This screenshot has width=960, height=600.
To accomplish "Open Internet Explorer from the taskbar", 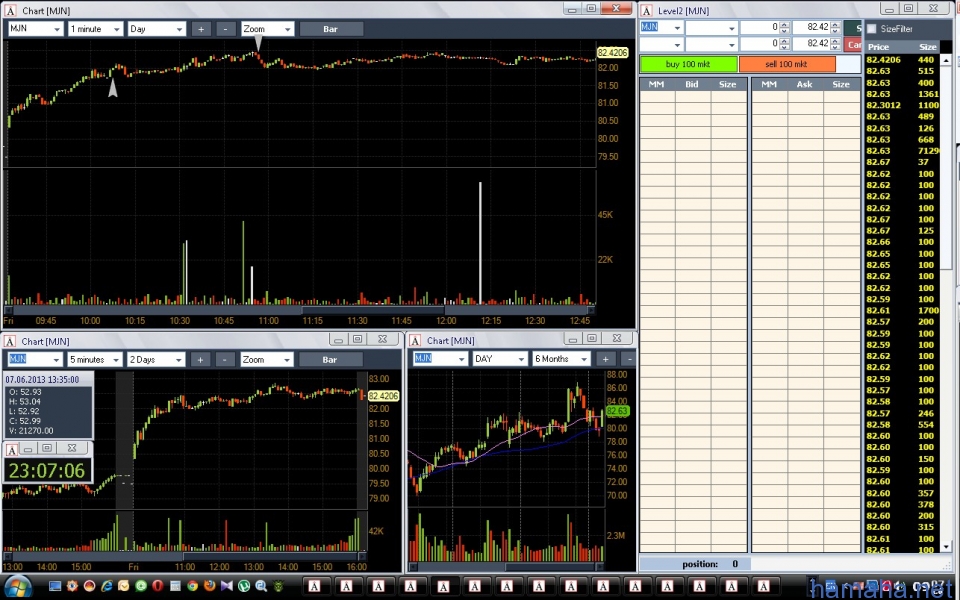I will [107, 586].
